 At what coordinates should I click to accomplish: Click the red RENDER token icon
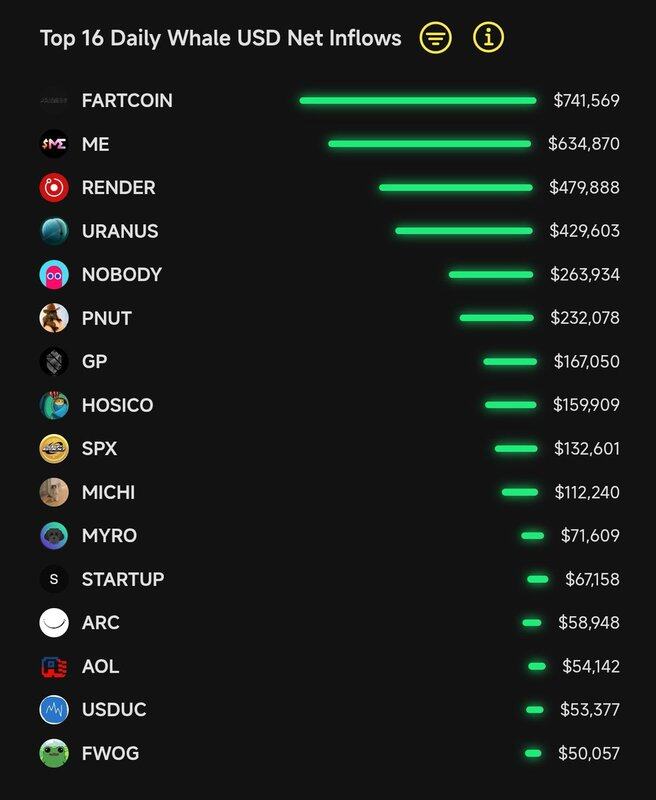pyautogui.click(x=54, y=188)
